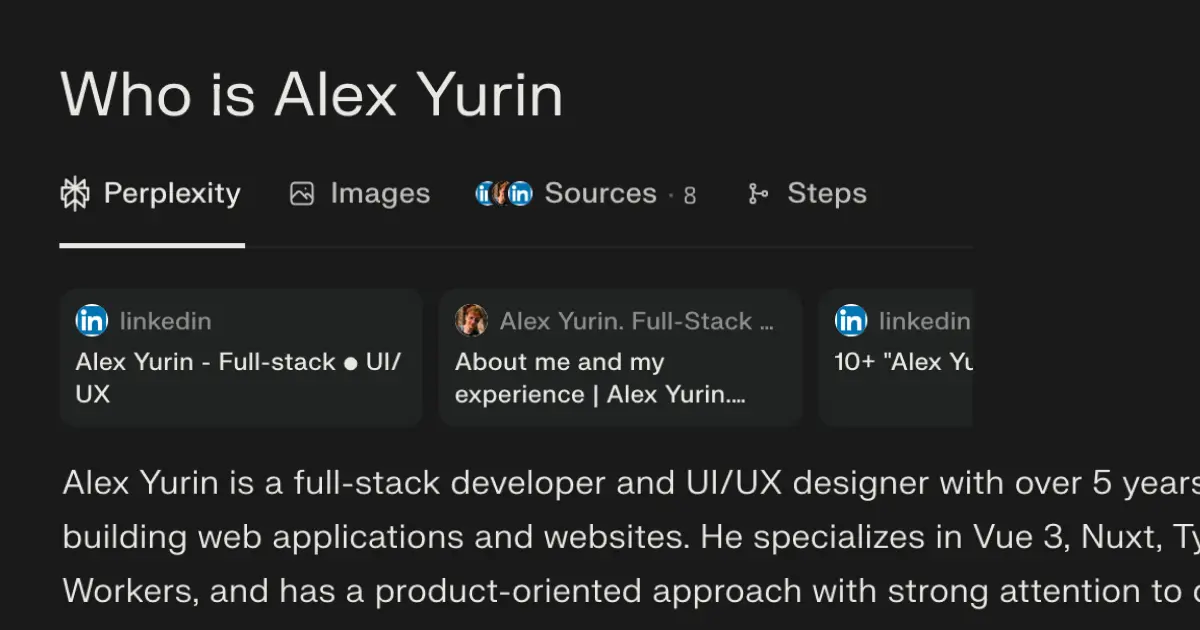The height and width of the screenshot is (630, 1200).
Task: Click the Perplexity logo icon in the tab row
Action: (75, 194)
